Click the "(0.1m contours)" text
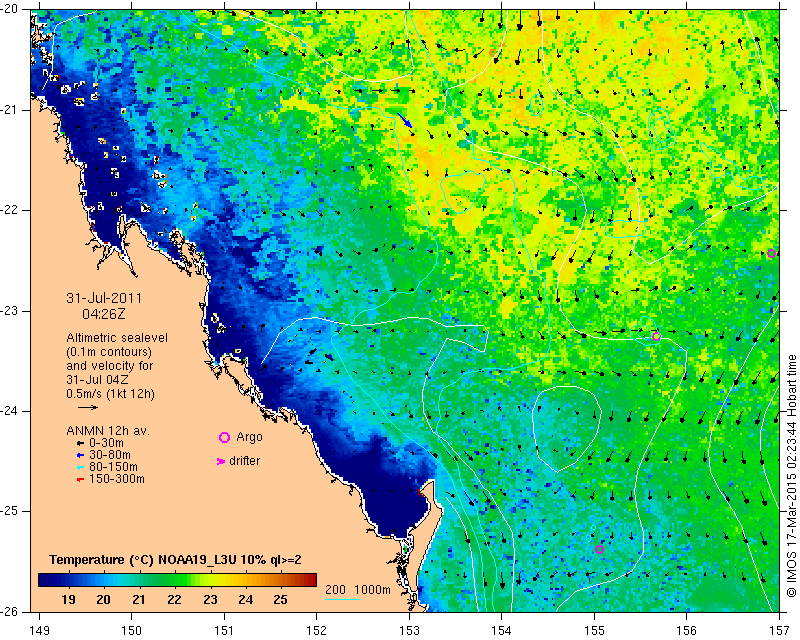 [109, 352]
